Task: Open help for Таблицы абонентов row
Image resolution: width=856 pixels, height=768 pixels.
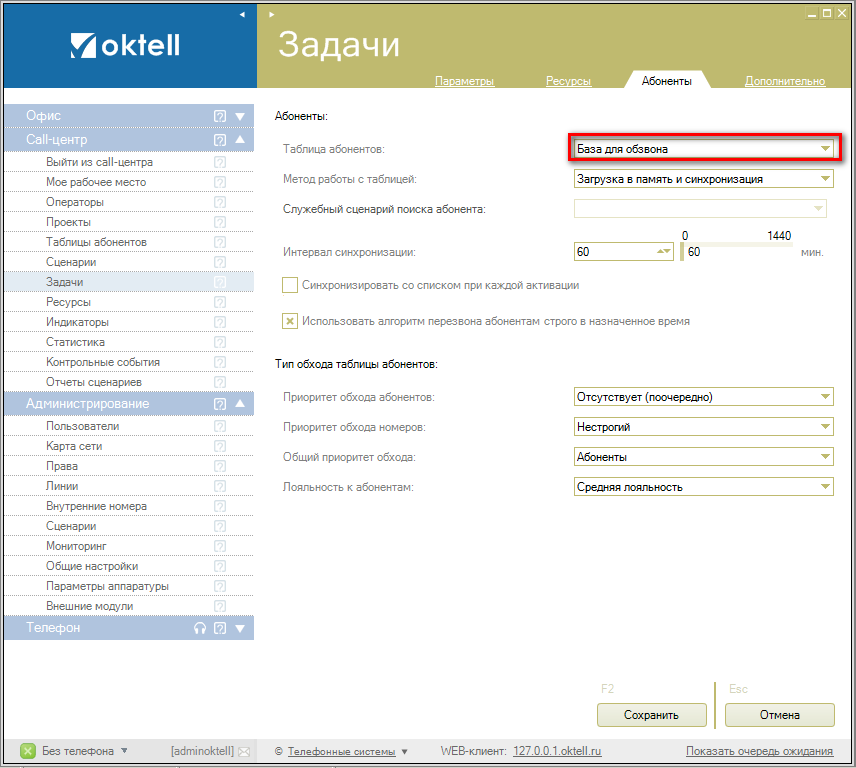Action: click(219, 242)
